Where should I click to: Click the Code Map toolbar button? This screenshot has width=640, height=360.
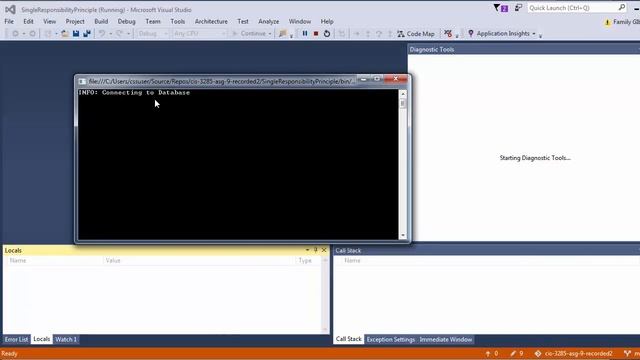coord(416,34)
